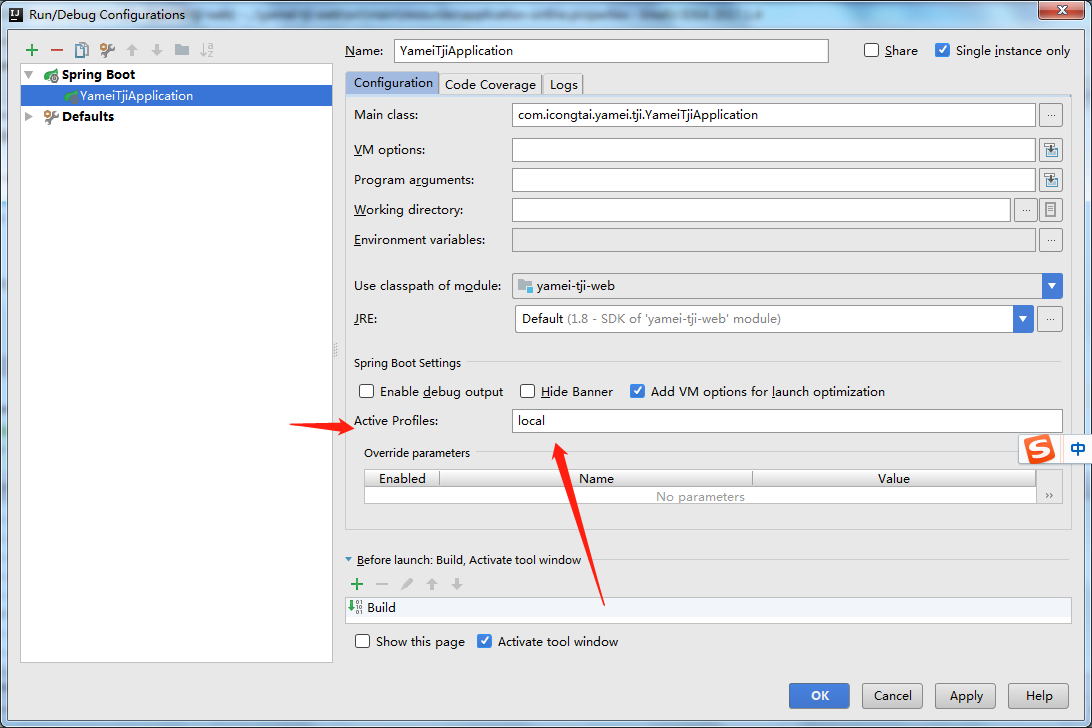
Task: Select Build task in before-launch list
Action: click(x=708, y=607)
